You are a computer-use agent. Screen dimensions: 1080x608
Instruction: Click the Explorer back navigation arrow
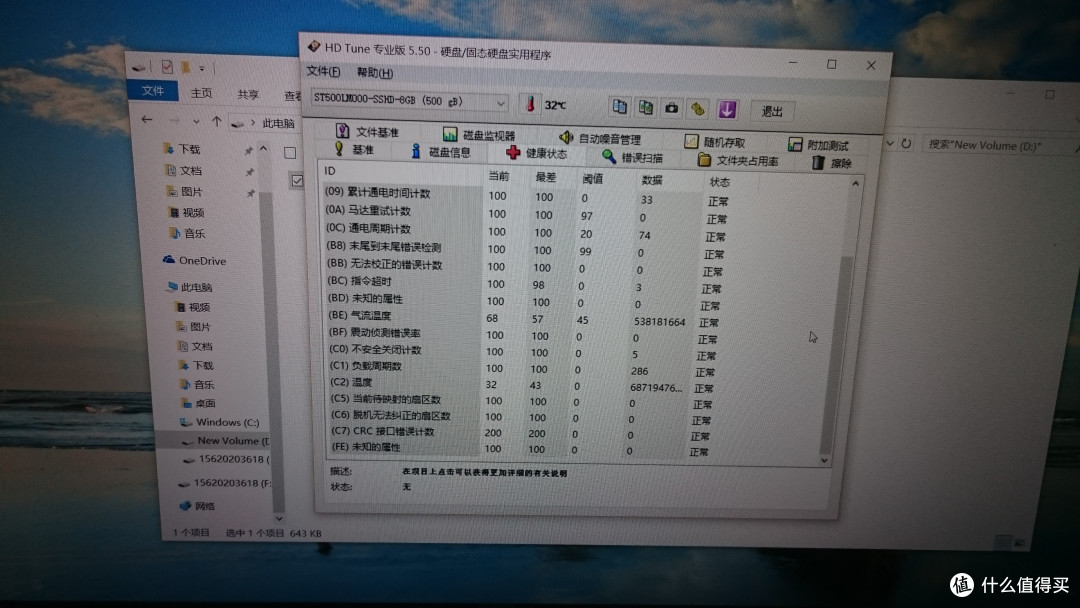pos(147,119)
